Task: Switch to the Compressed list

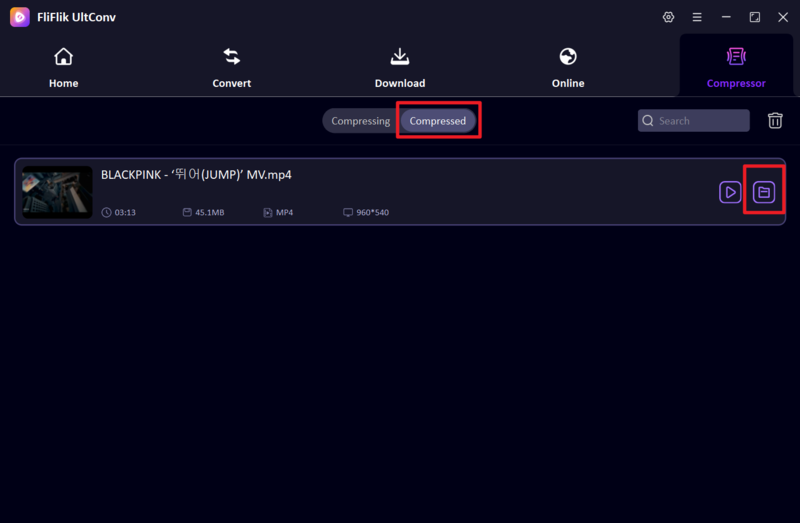Action: (438, 121)
